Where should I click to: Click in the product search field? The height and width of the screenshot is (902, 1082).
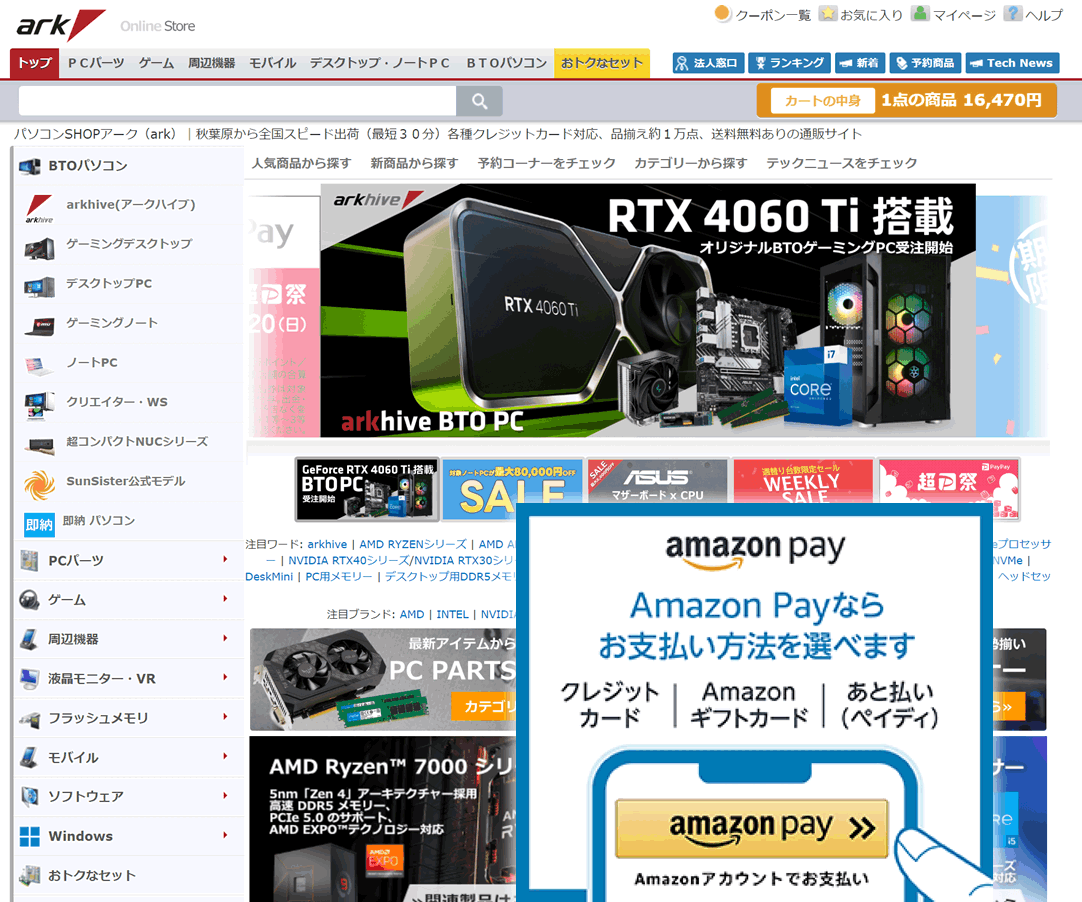click(237, 101)
